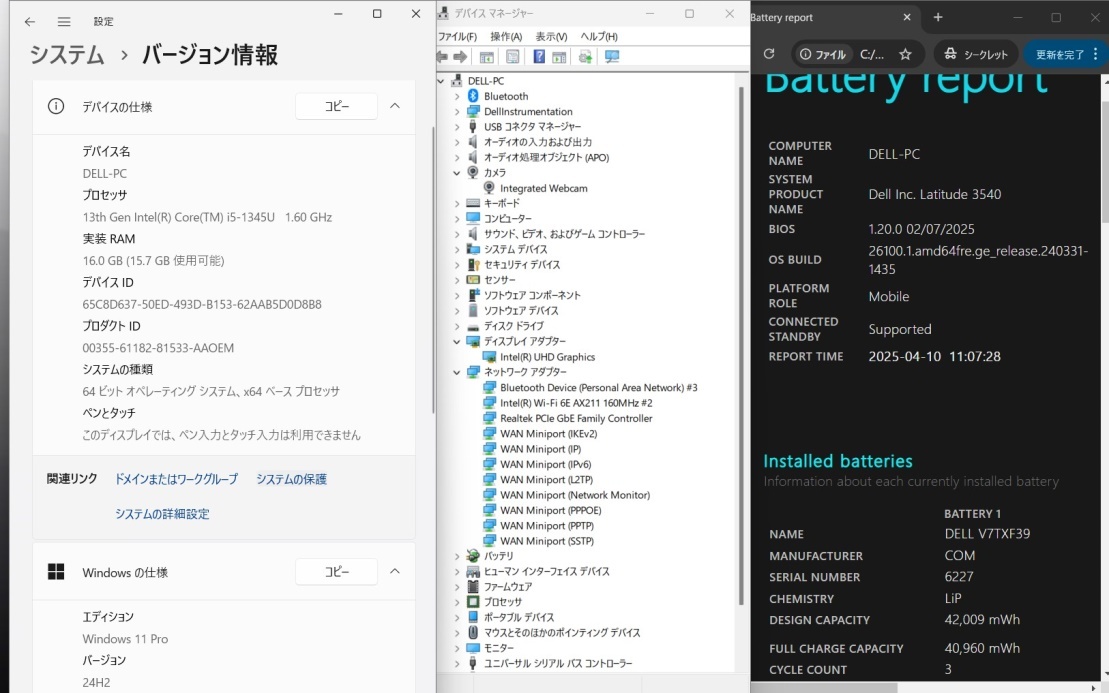Click Device Manager's Back toolbar arrow
1109x693 pixels.
coord(443,57)
